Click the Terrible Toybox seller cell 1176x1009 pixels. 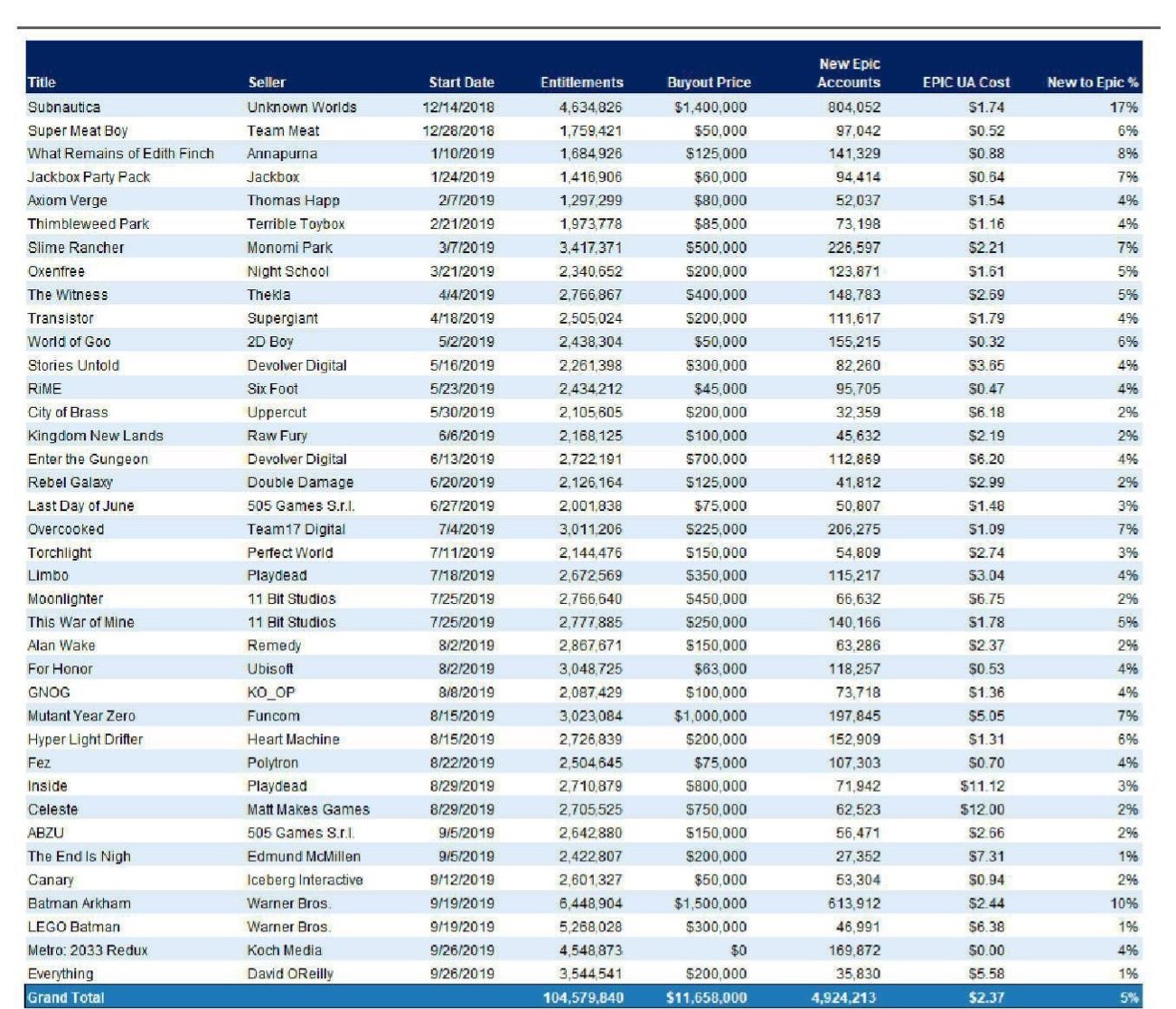[x=296, y=224]
